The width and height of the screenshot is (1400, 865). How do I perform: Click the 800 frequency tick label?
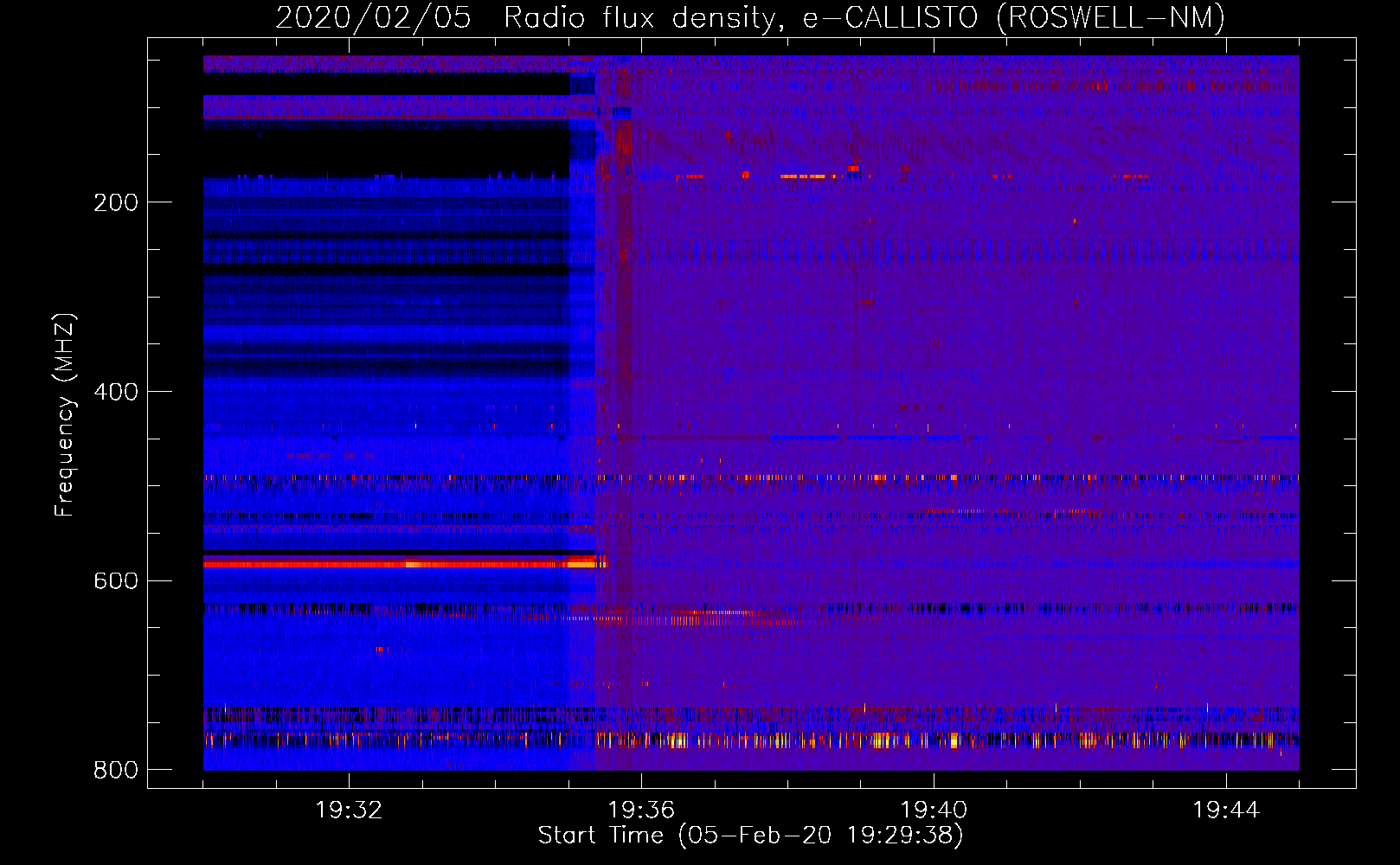116,770
